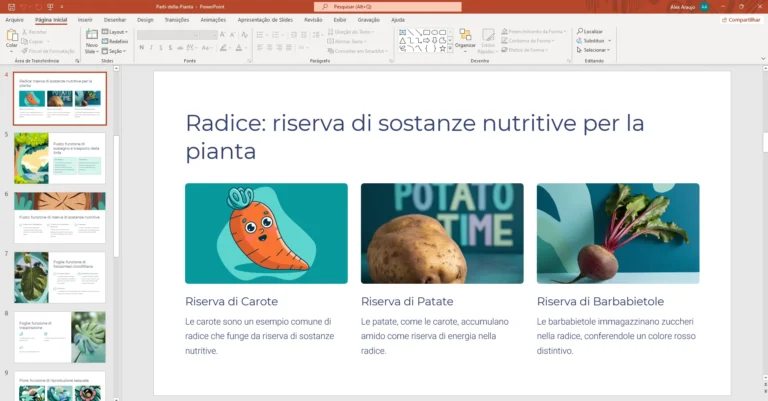Click the bullets list icon
The image size is (768, 401).
pos(262,35)
